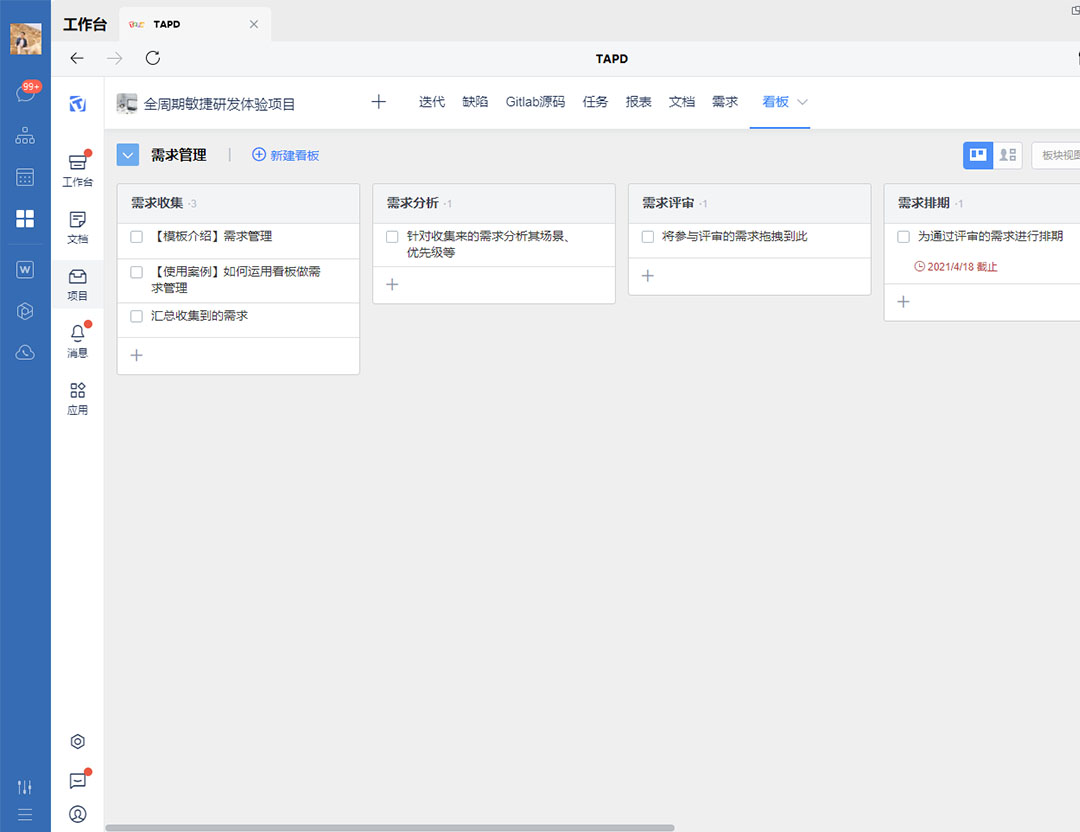Screen dimensions: 1080x832
Task: Switch to the 需求 tab
Action: [725, 102]
